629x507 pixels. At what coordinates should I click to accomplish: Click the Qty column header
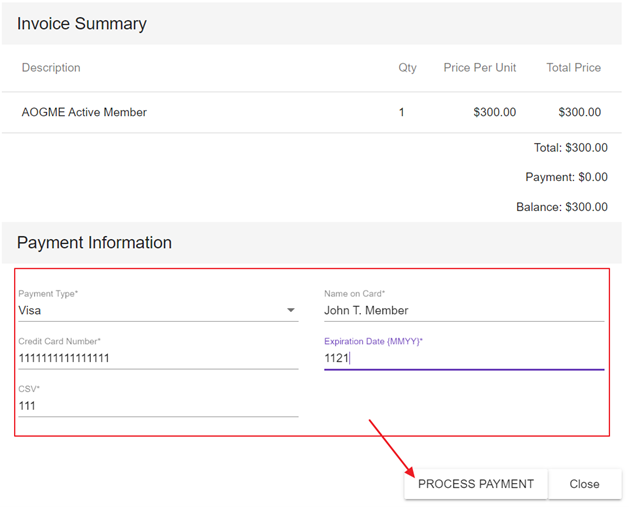(x=407, y=67)
